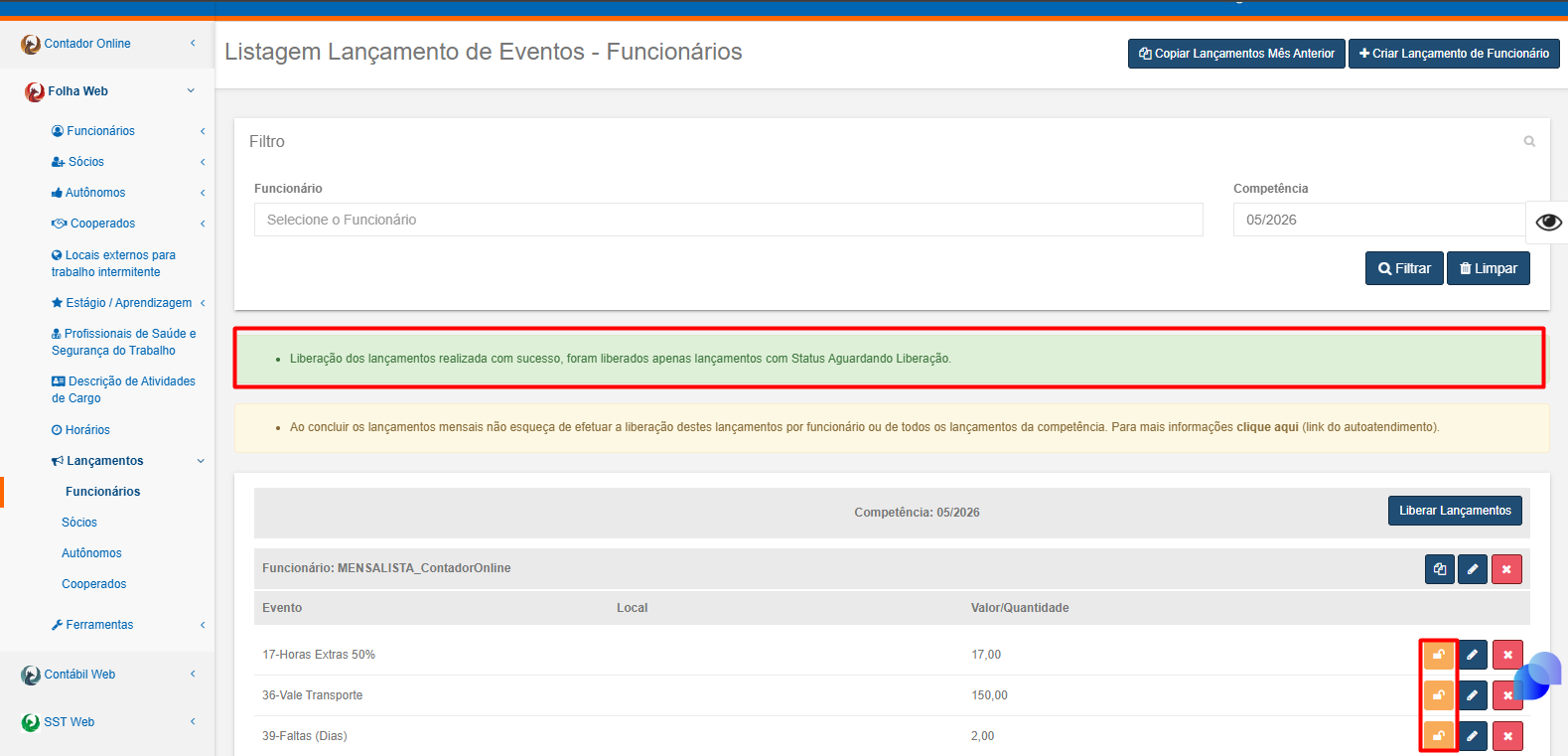Edit the 39-Faltas (Dias) entry with the pencil icon
The width and height of the screenshot is (1568, 756).
1472,736
